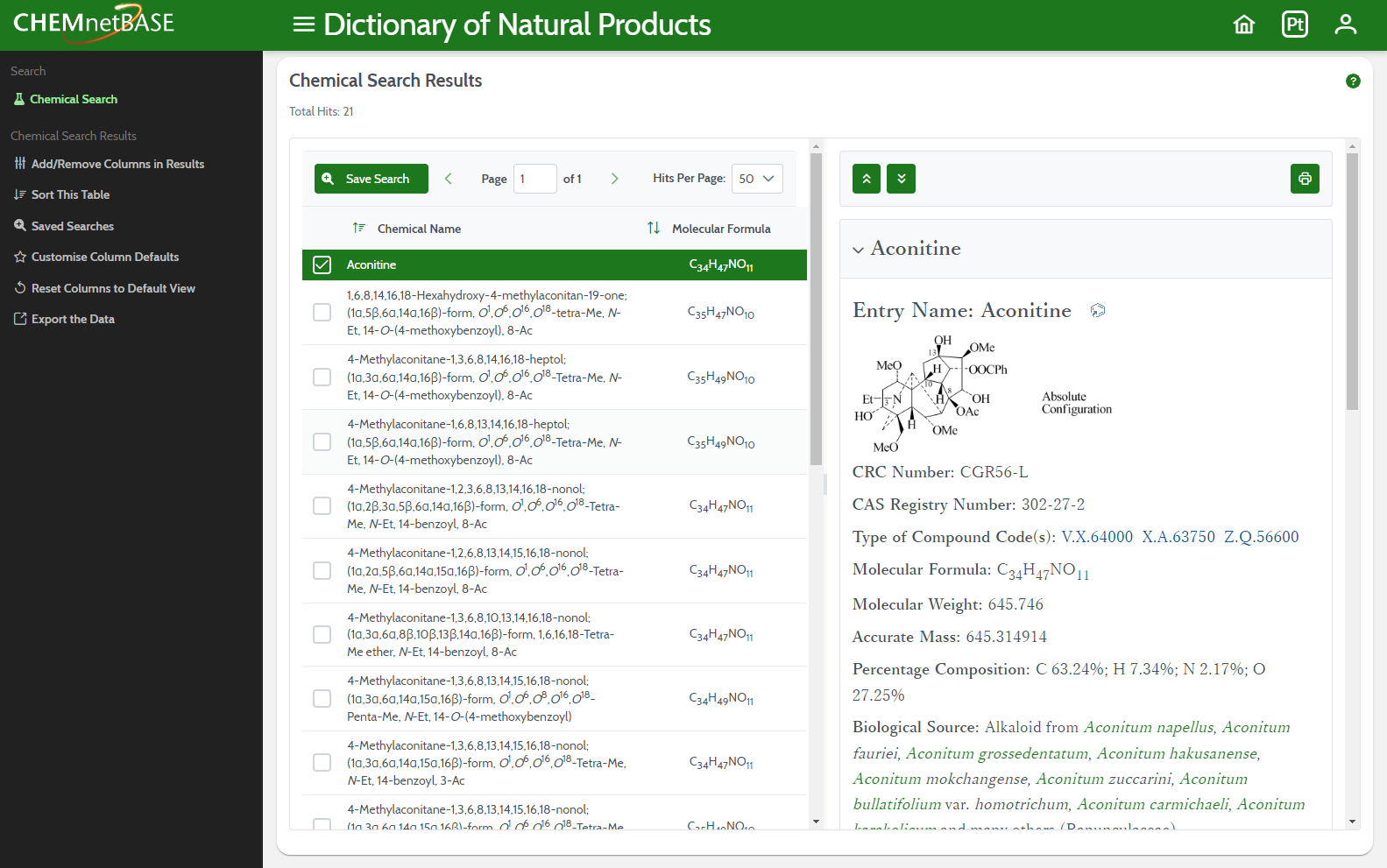
Task: Check the 4-Methylaconitane-1,3,6,8,10,13,14,16,18-nonol row checkbox
Action: click(322, 634)
